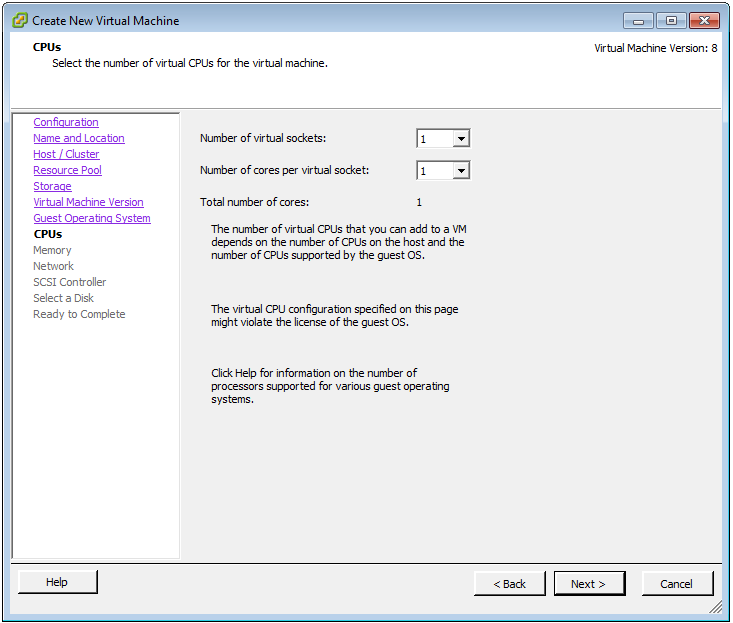
Task: Click the Virtual Machine Version: 8 text
Action: 655,48
